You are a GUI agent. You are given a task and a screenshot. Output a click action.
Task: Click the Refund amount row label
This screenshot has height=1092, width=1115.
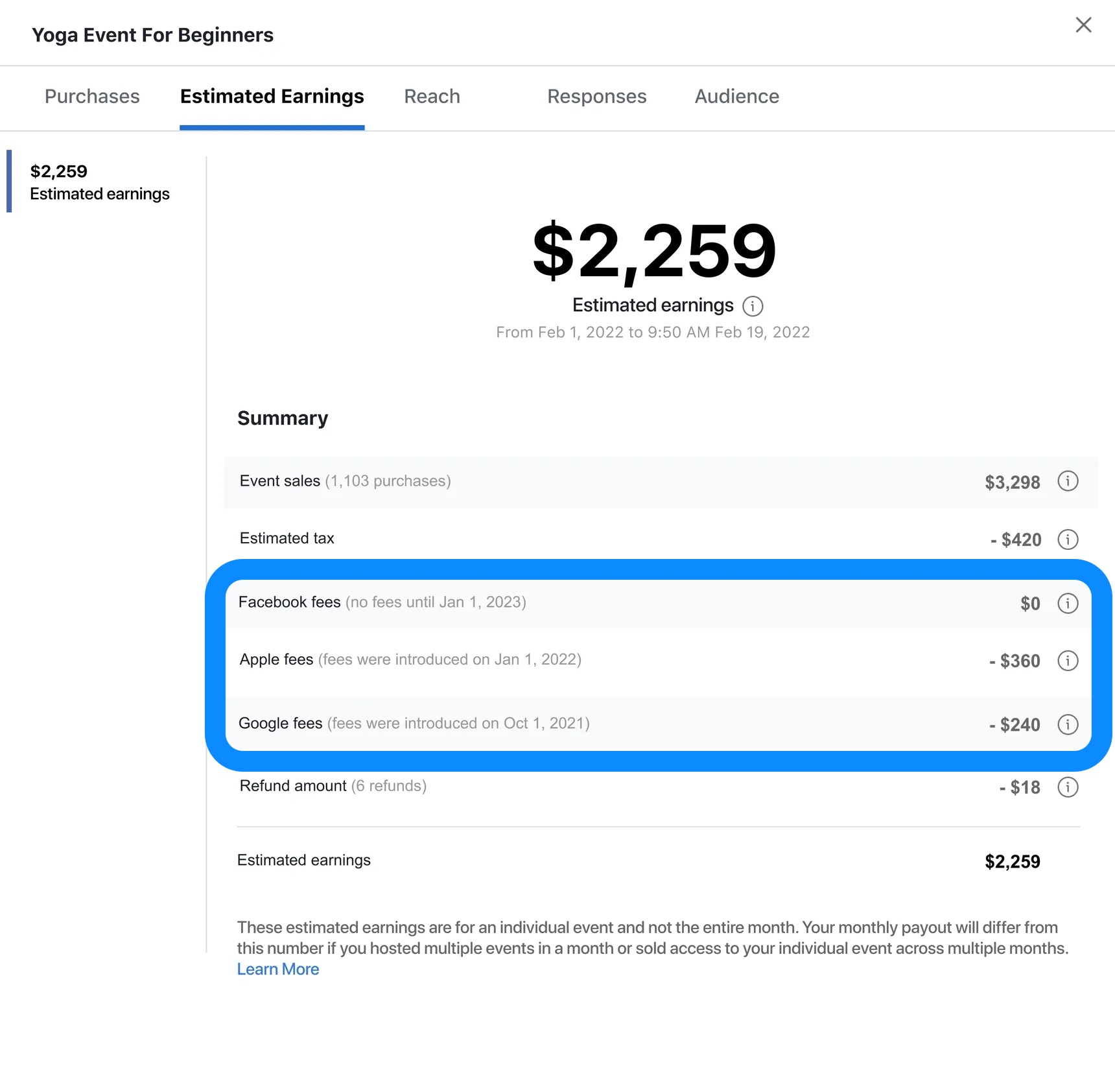pos(293,786)
